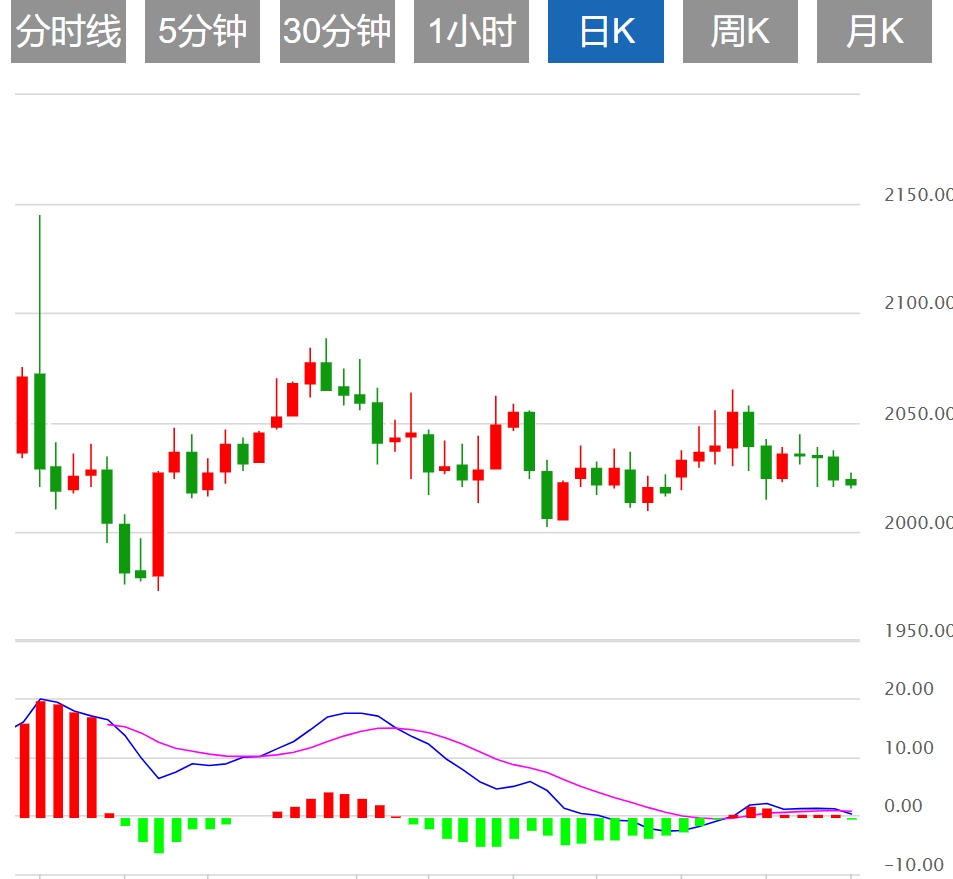Screen dimensions: 953x879
Task: Select the 5分钟 chart tab
Action: [x=202, y=33]
